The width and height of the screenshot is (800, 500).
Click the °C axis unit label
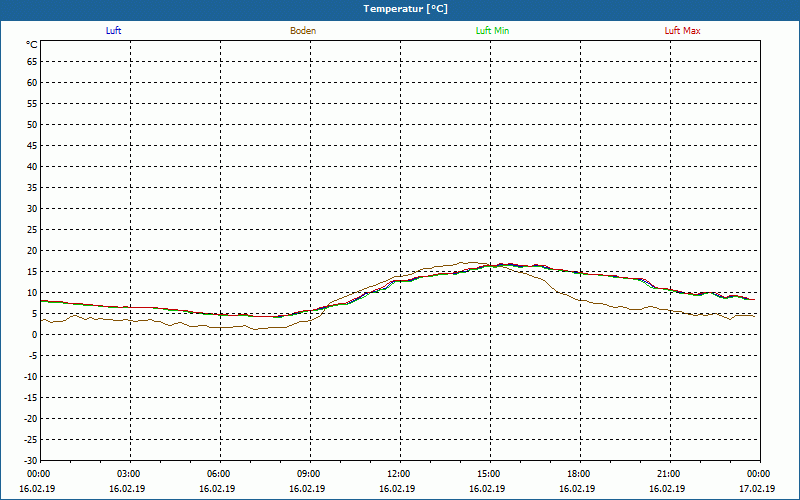pos(32,45)
